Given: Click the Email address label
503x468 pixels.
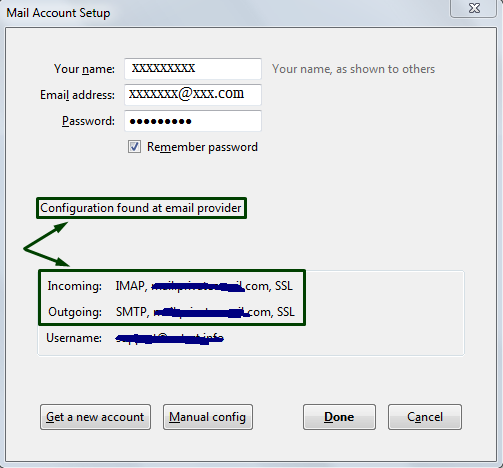Looking at the screenshot, I should click(77, 95).
